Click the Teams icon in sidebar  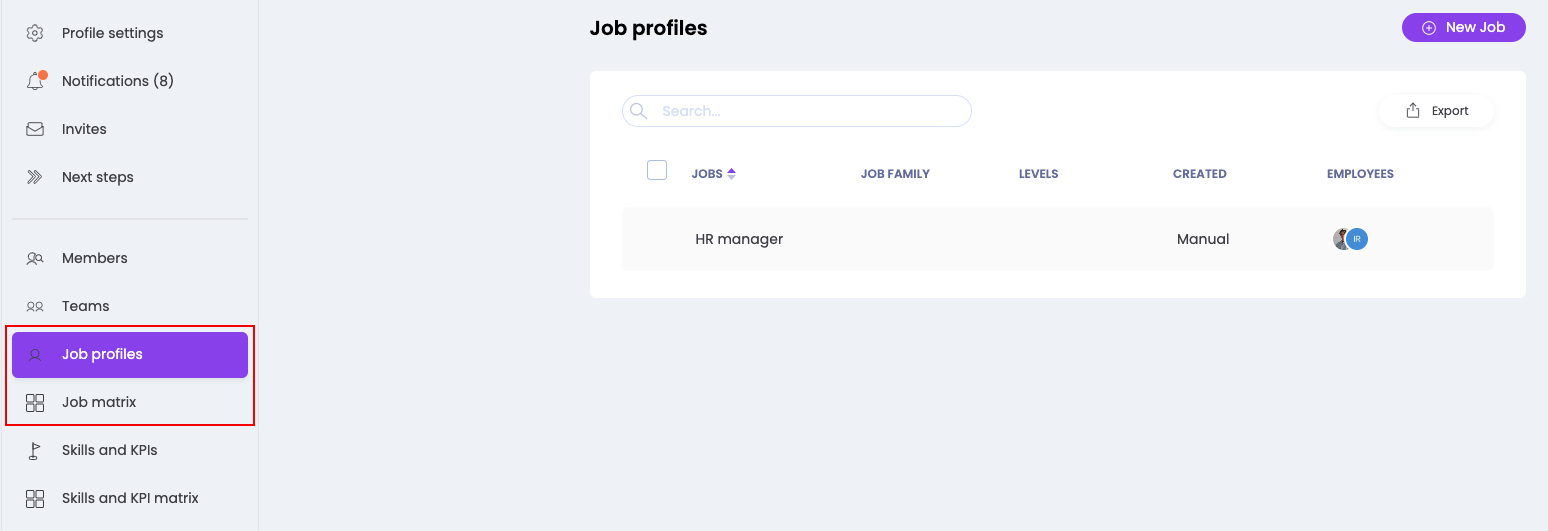point(35,306)
